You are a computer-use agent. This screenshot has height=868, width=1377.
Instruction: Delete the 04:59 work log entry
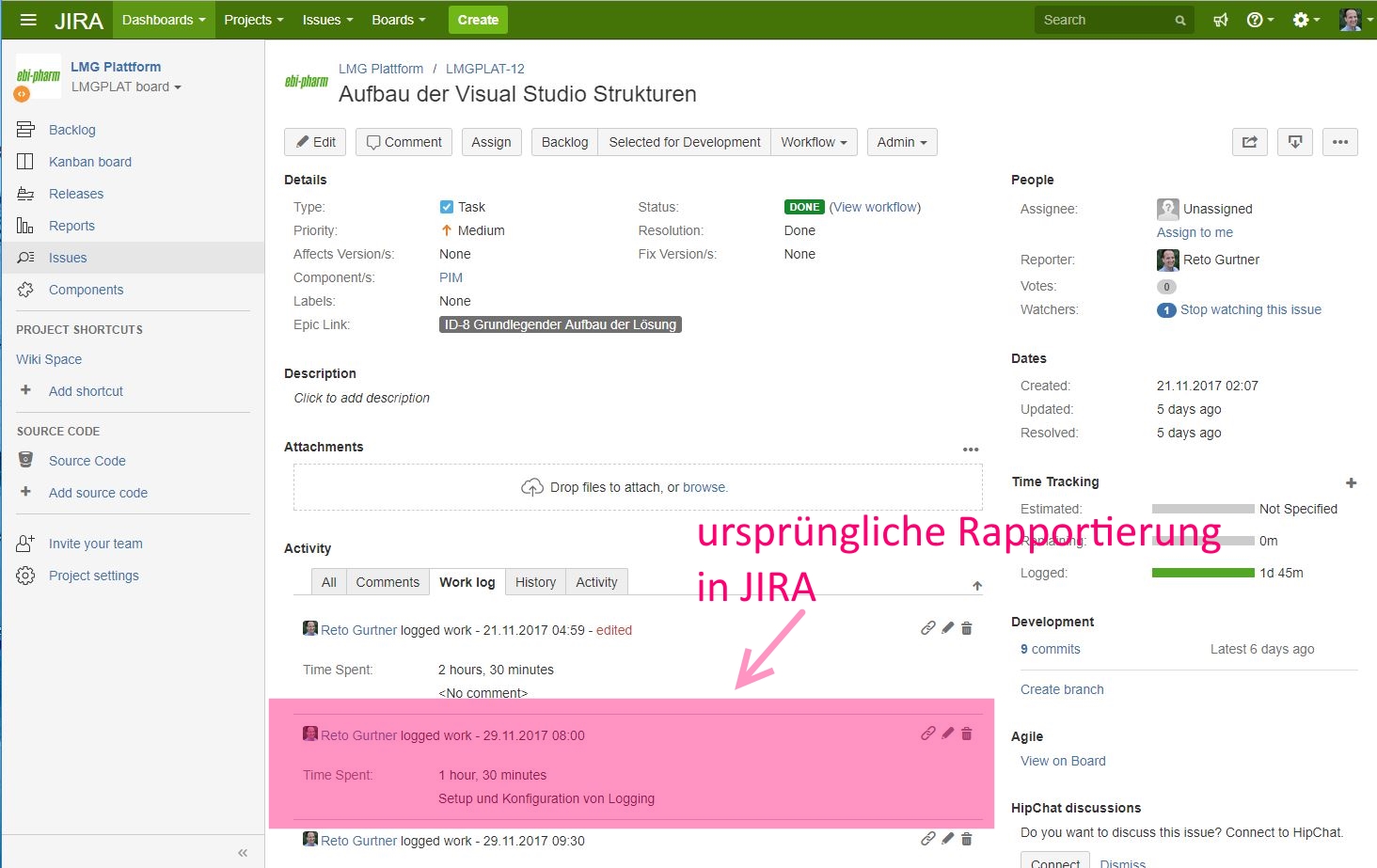tap(967, 628)
